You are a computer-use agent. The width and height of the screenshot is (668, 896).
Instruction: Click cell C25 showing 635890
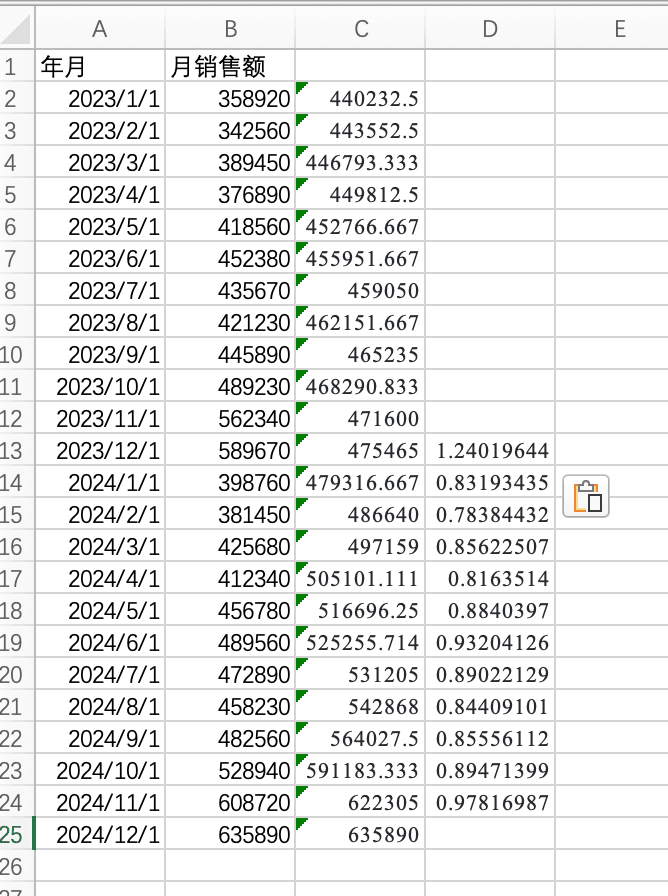click(x=360, y=835)
